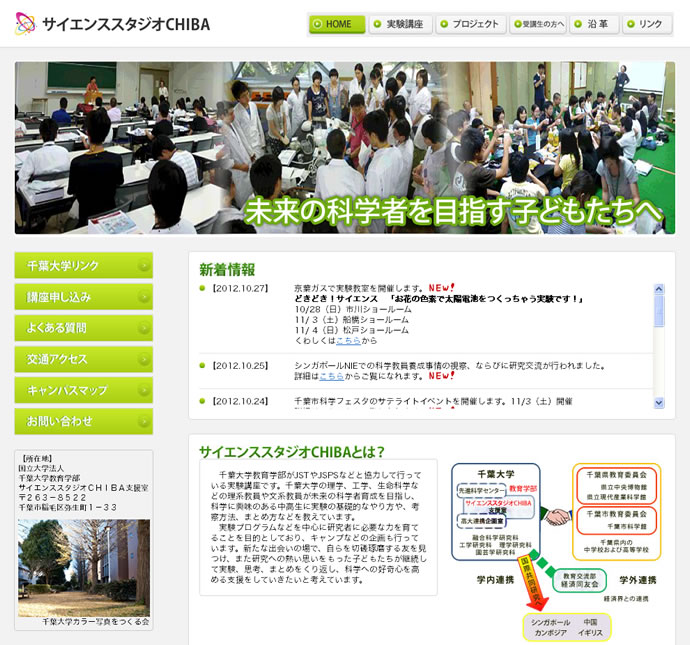Click the Chiba University campus photo thumbnail
Screen dimensions: 690x645
(84, 566)
